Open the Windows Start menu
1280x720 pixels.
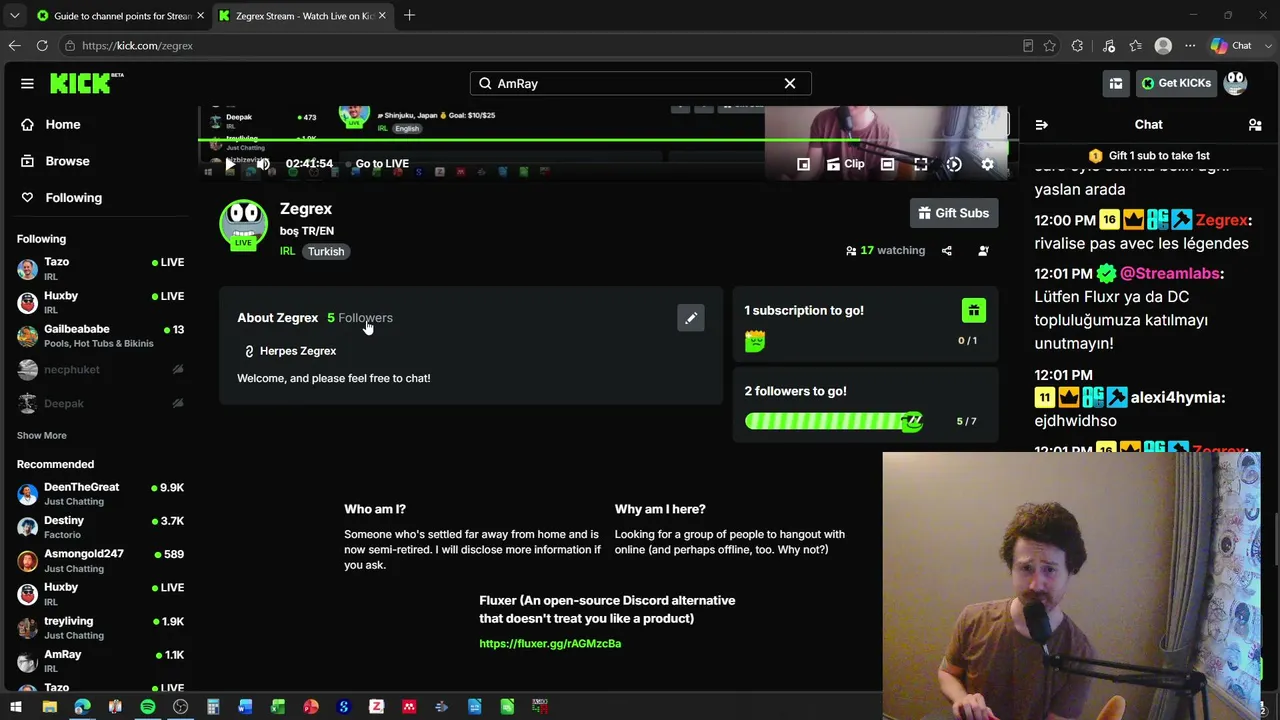tap(16, 707)
